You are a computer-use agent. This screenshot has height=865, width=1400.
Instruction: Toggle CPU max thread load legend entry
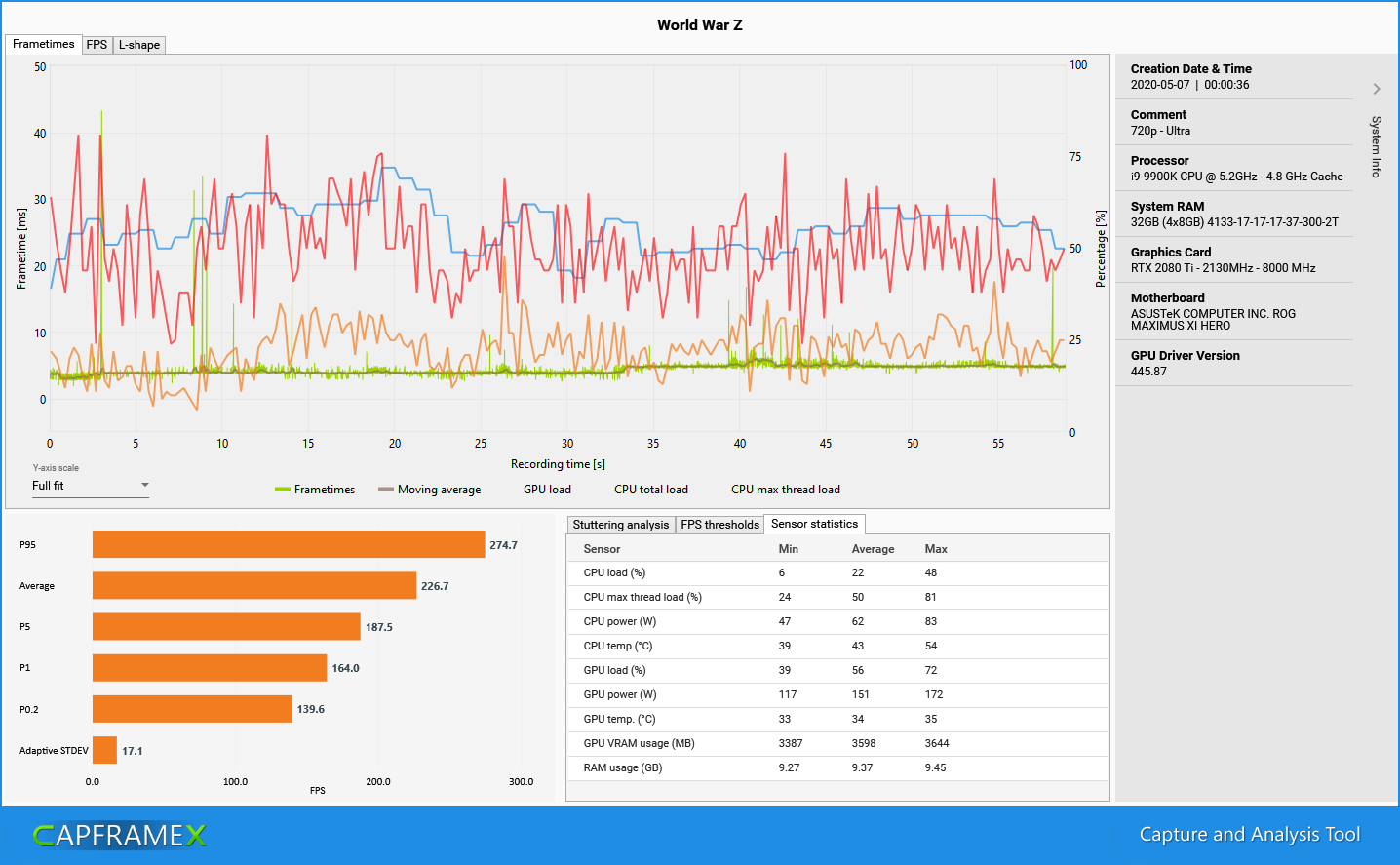pyautogui.click(x=785, y=490)
